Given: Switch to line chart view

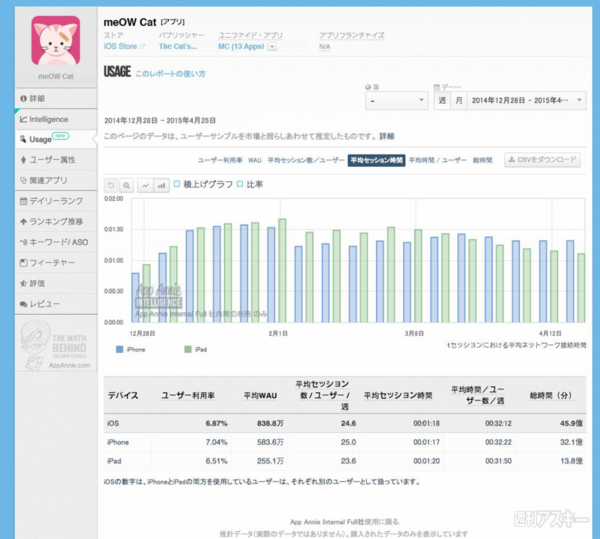Looking at the screenshot, I should 145,186.
